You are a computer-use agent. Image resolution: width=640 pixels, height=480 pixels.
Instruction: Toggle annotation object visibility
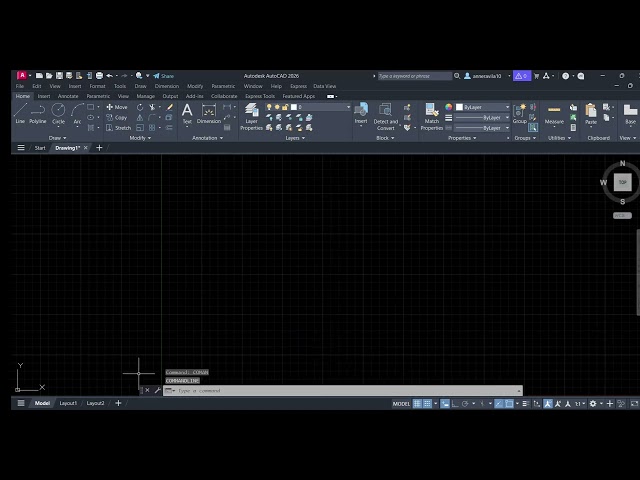click(x=548, y=403)
